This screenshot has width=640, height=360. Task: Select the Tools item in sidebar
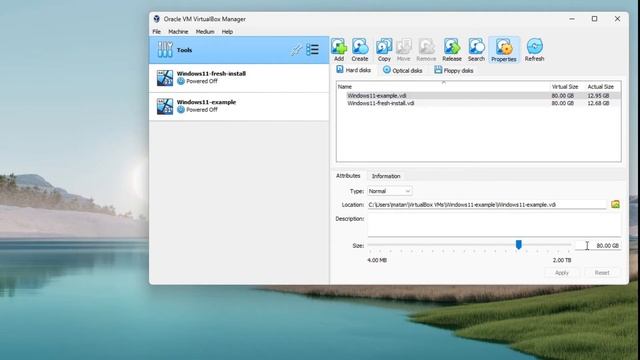(x=239, y=50)
